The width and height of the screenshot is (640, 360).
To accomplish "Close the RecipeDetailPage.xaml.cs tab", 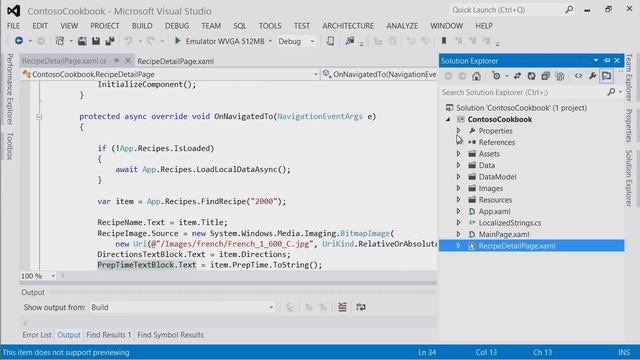I will [128, 60].
